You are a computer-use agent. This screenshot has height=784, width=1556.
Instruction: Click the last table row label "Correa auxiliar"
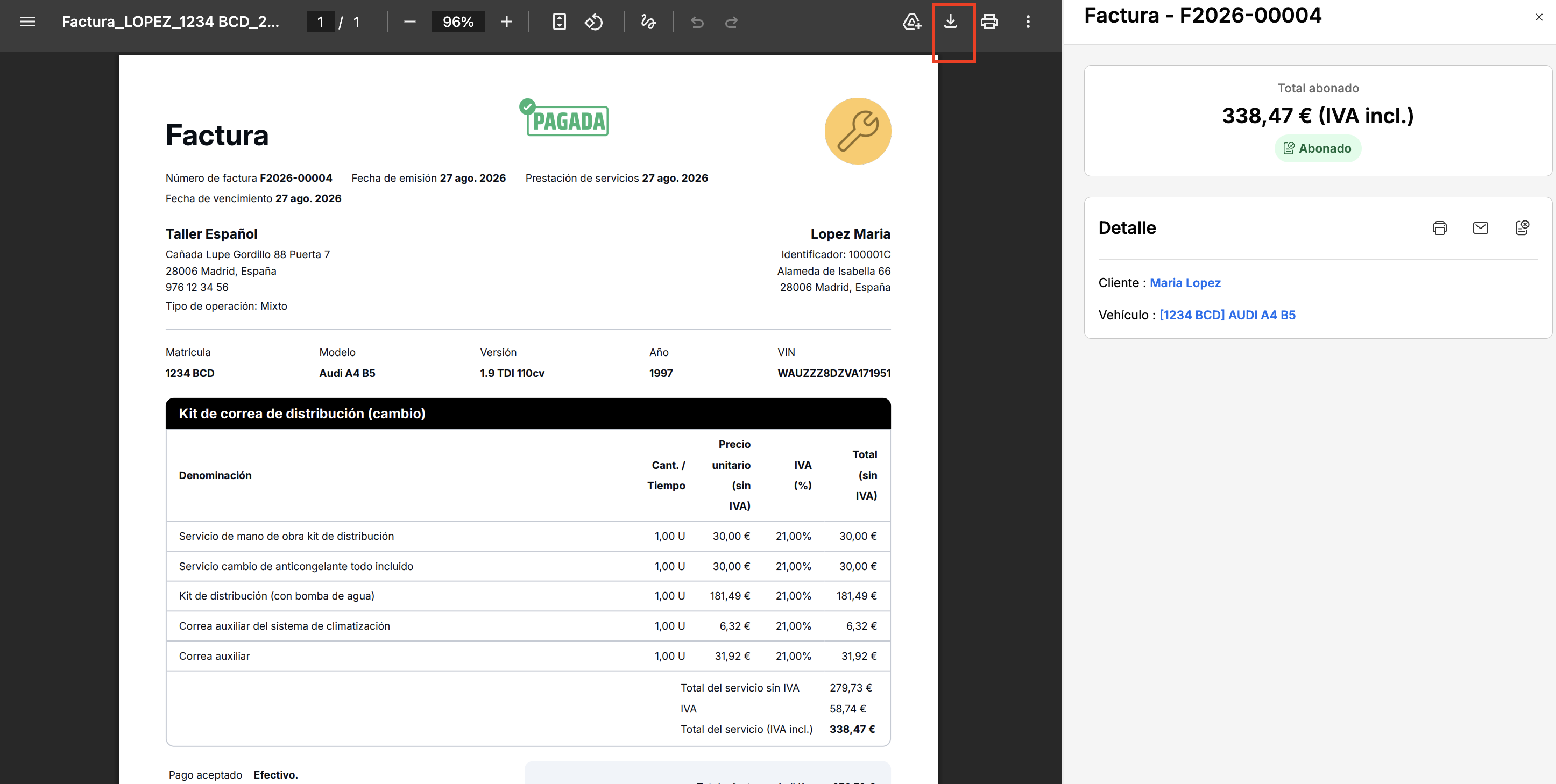pyautogui.click(x=215, y=656)
